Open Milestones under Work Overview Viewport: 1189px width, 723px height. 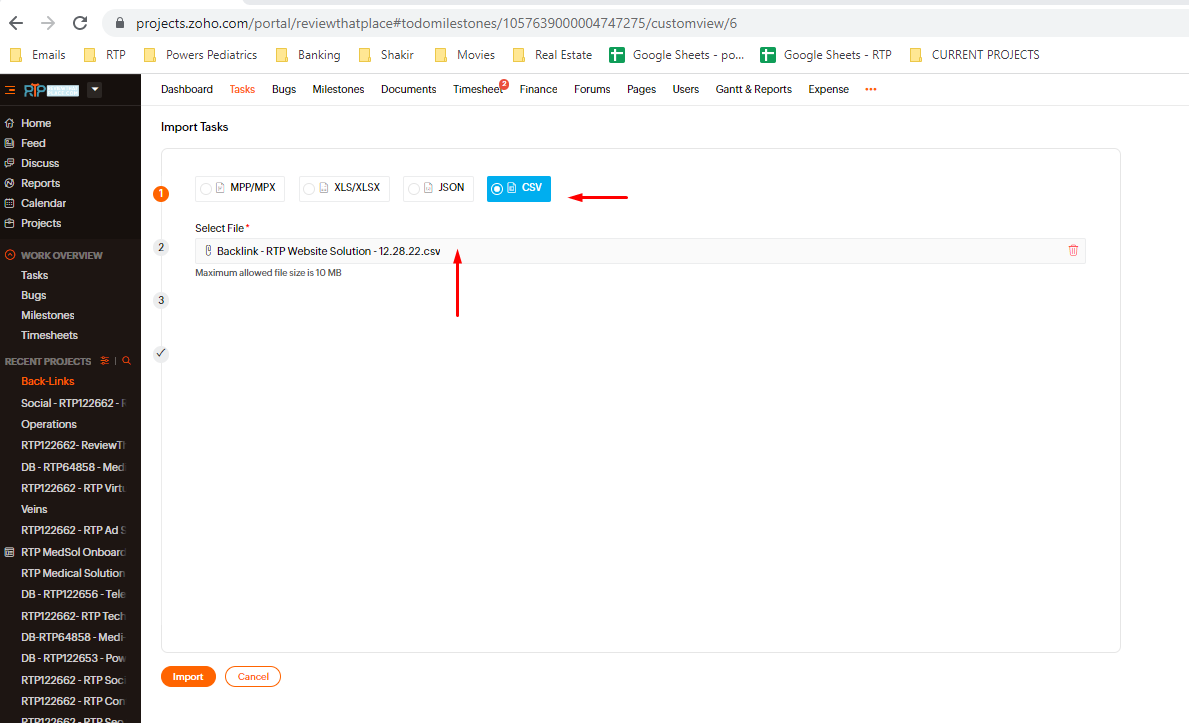pyautogui.click(x=48, y=315)
